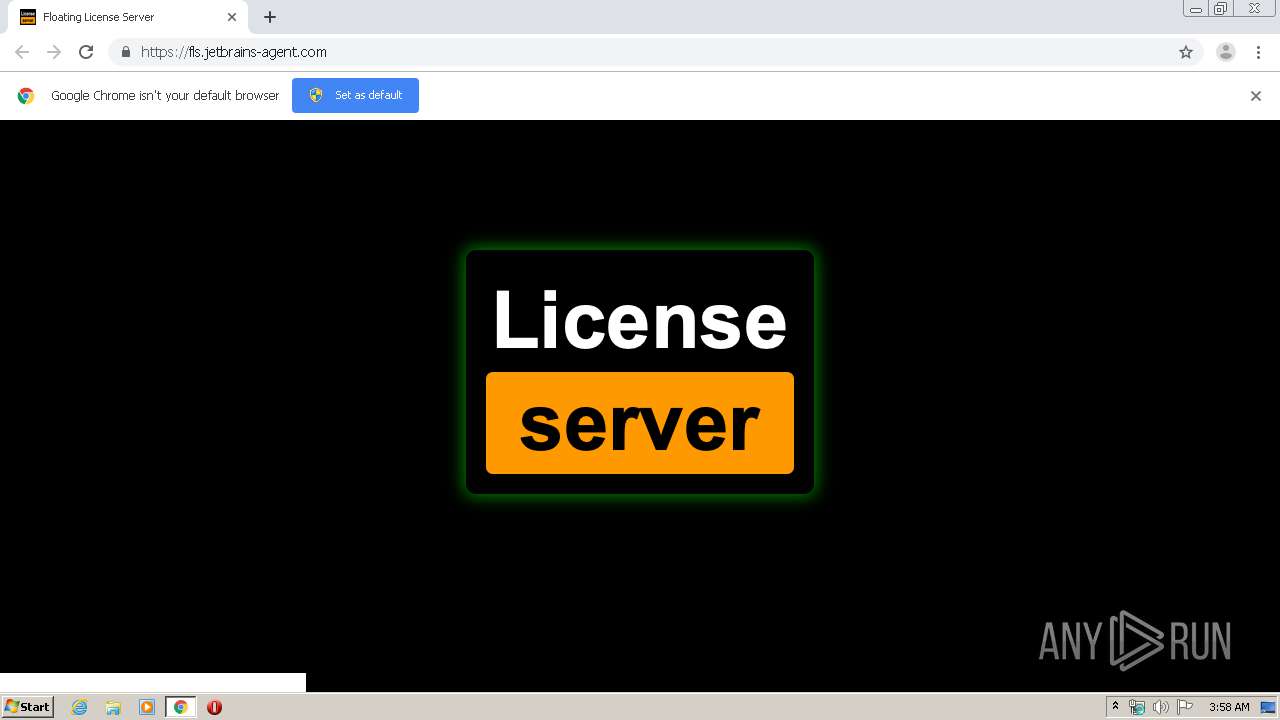
Task: Open Chrome three-dot menu
Action: (x=1258, y=52)
